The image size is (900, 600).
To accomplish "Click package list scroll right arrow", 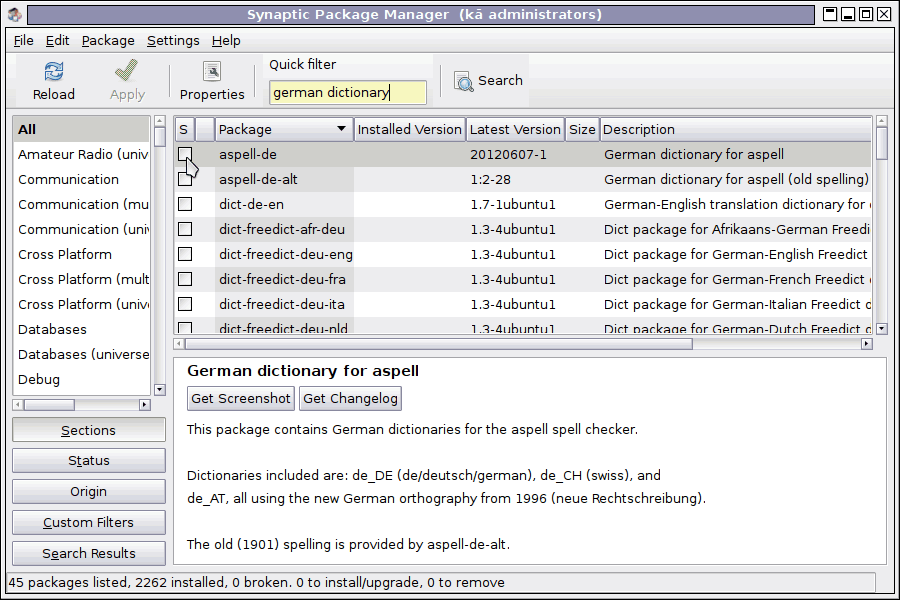I will (867, 343).
